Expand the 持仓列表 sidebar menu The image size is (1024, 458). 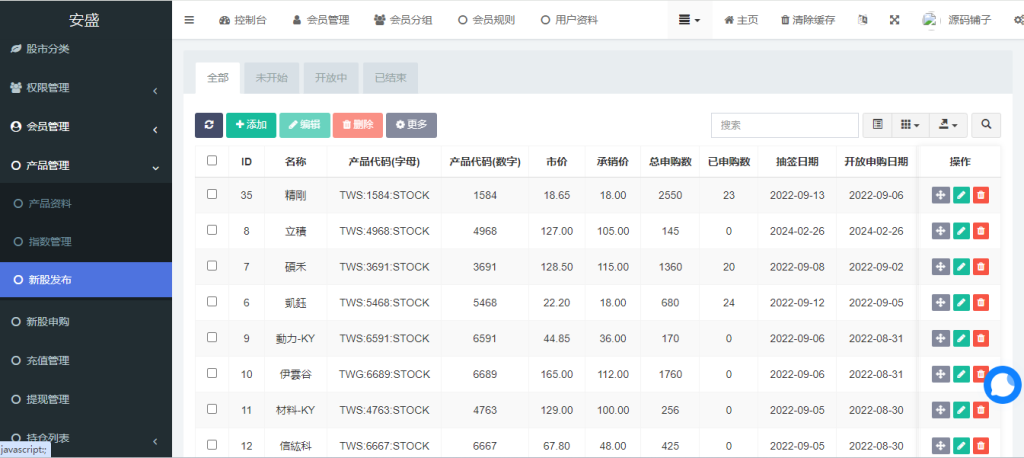86,438
